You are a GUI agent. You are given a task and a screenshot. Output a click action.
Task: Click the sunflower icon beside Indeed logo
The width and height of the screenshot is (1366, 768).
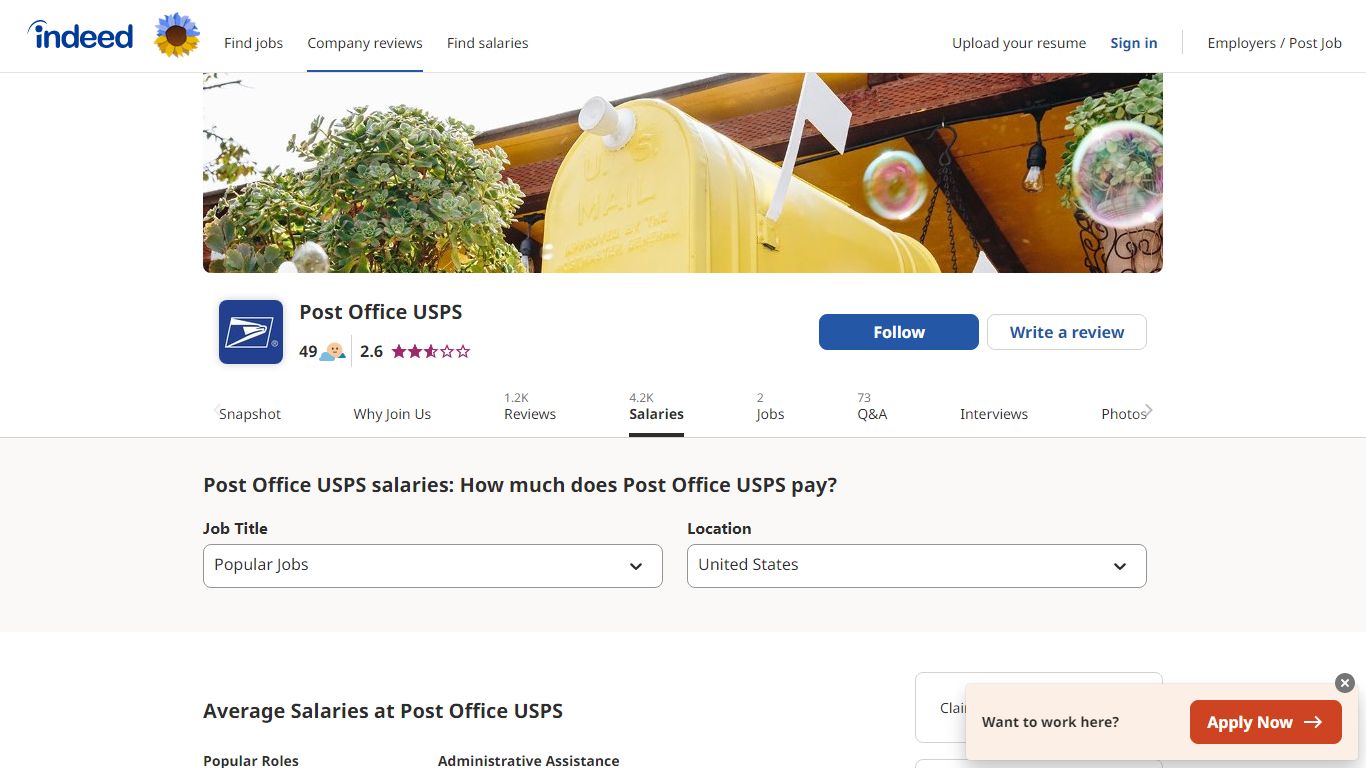[x=177, y=35]
